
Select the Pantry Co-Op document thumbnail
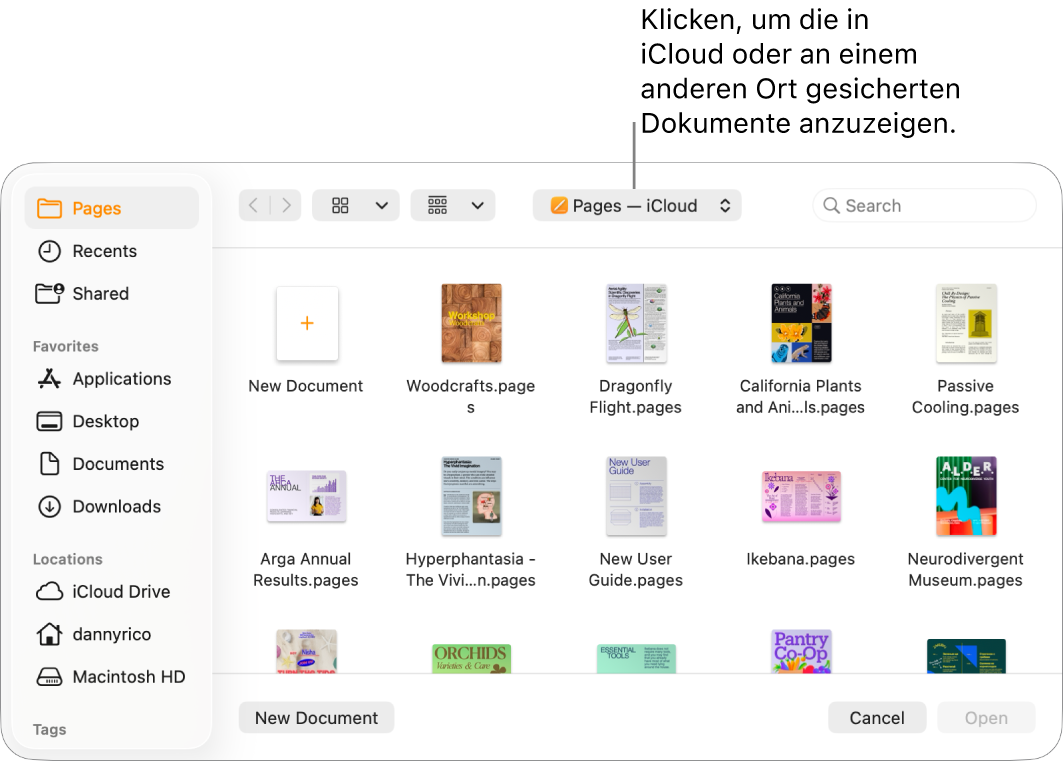[801, 652]
